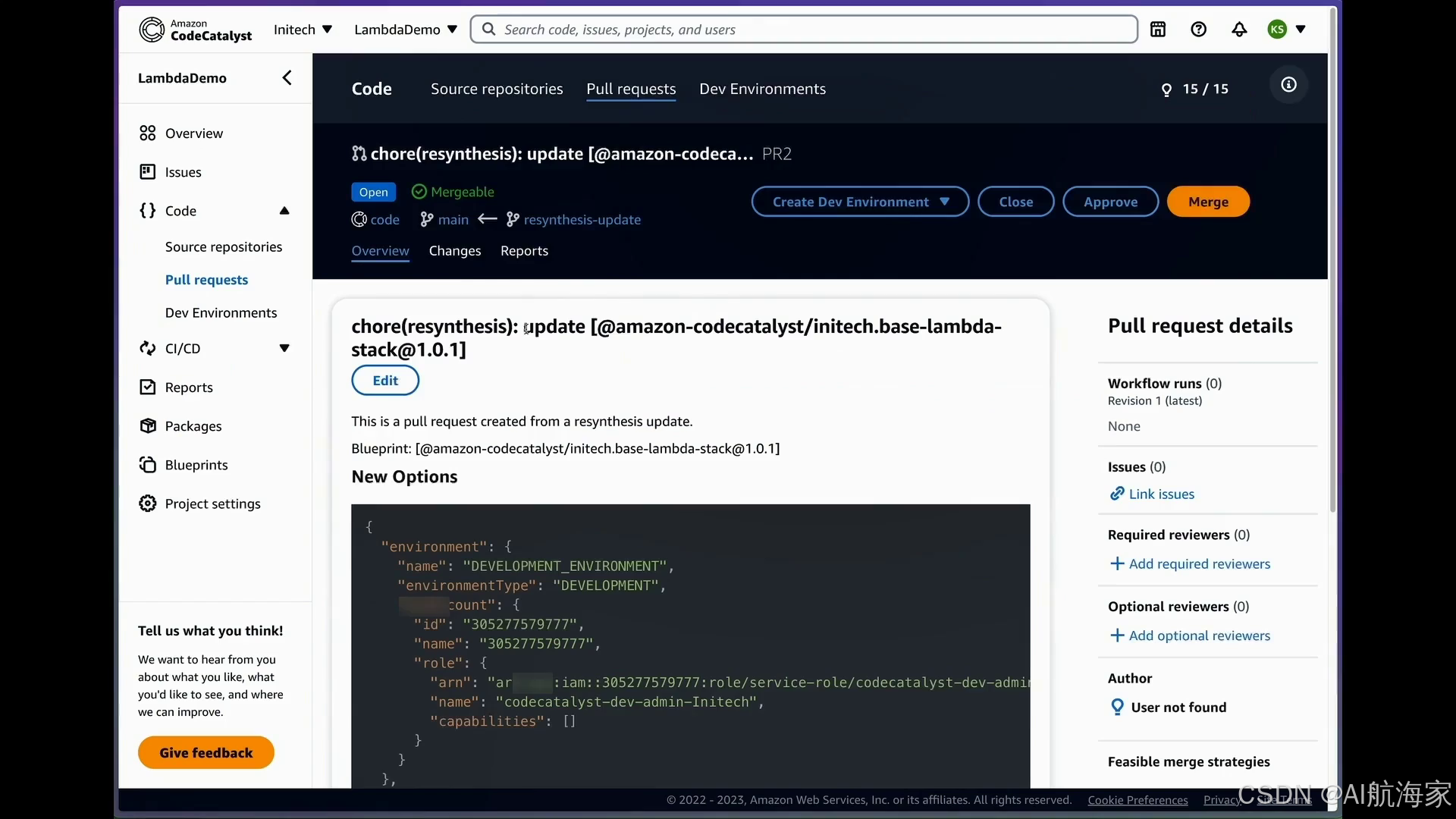1456x819 pixels.
Task: Click plus icon beside Add required reviewers
Action: pyautogui.click(x=1117, y=564)
